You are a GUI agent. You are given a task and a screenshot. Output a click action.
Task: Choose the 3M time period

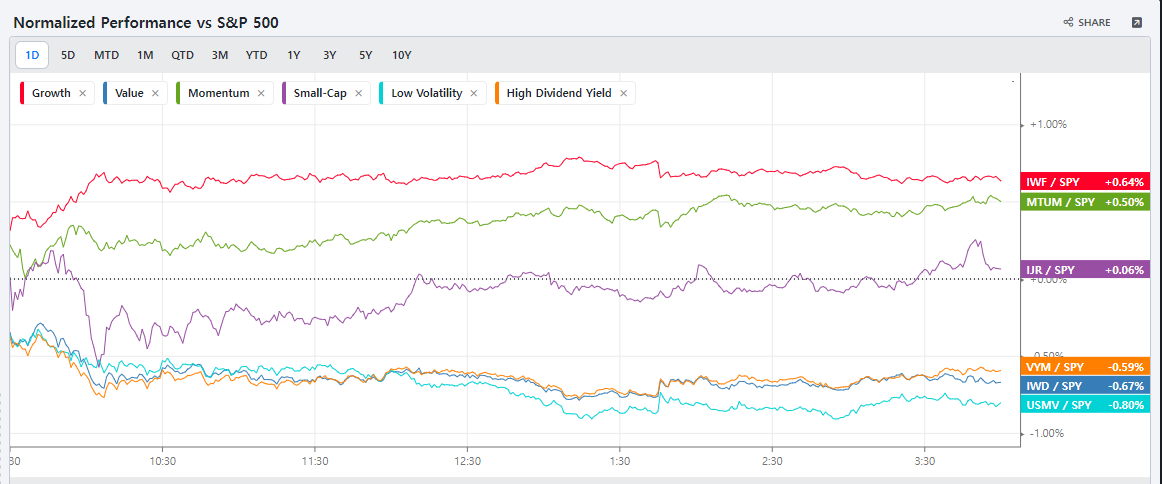click(x=220, y=55)
